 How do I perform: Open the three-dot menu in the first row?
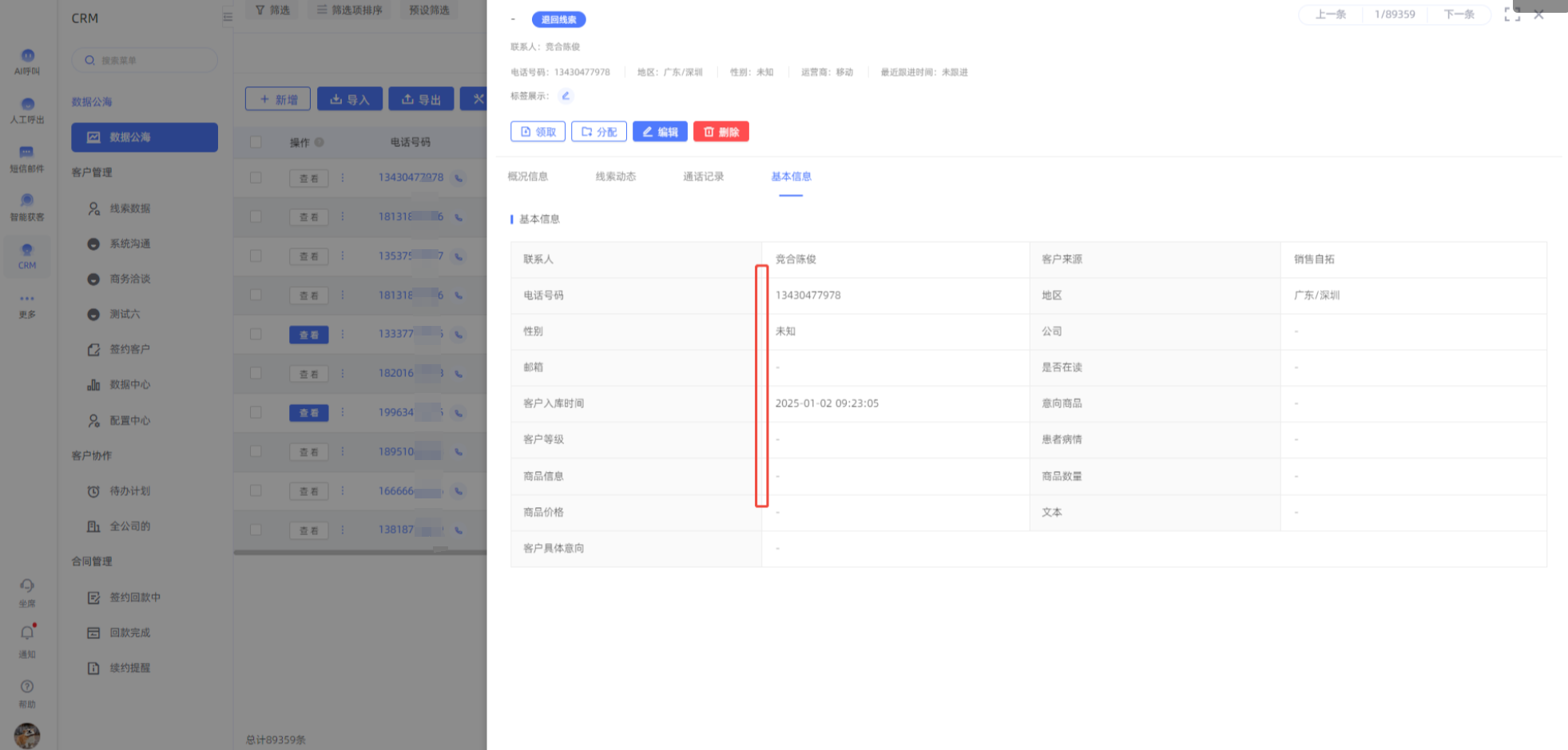click(343, 177)
